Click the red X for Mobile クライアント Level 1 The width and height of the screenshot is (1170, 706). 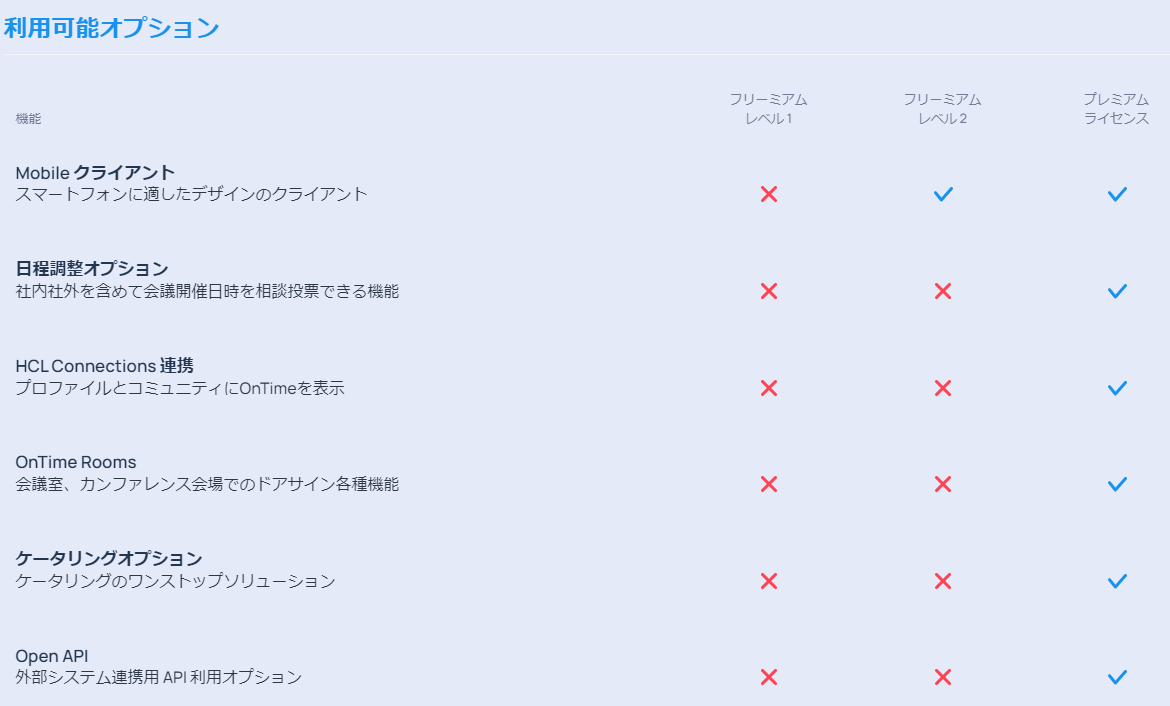769,194
